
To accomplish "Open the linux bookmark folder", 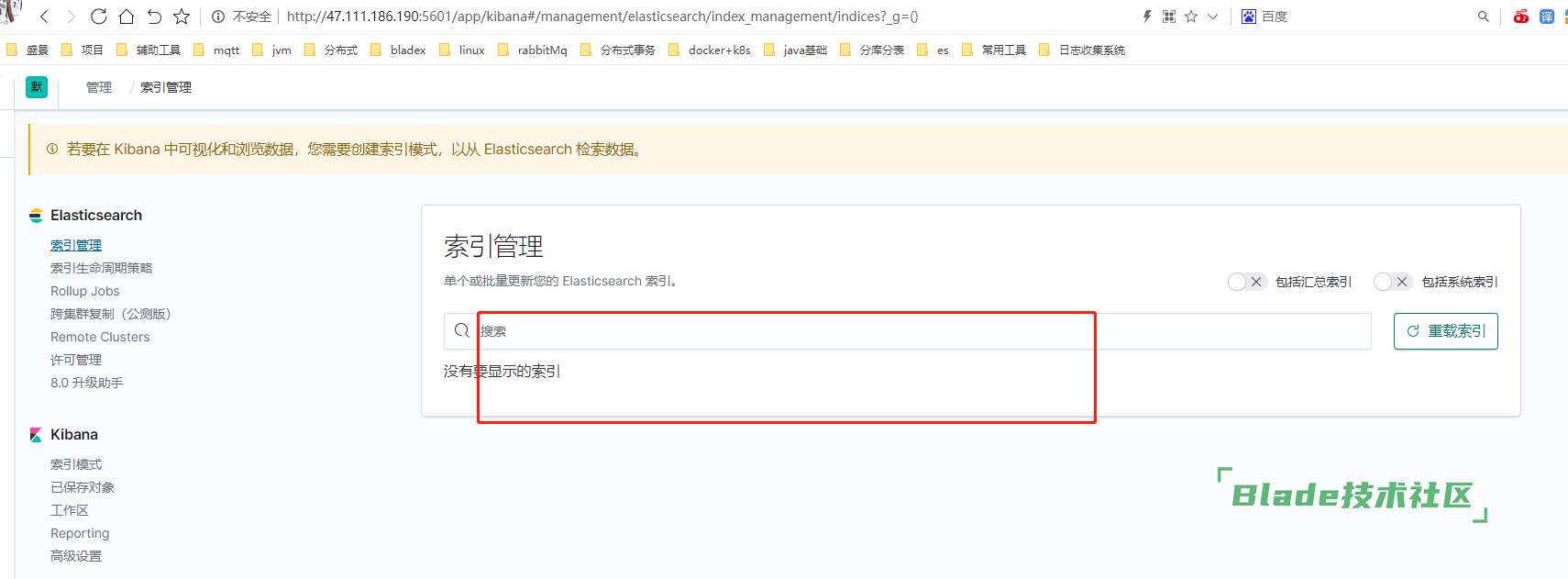I will 462,50.
